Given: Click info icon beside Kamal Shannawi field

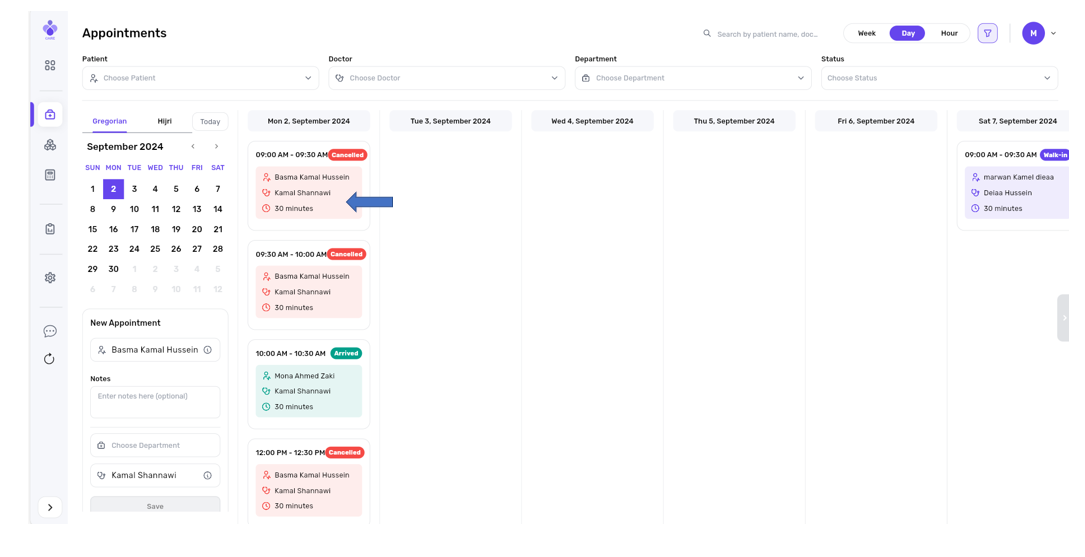Looking at the screenshot, I should point(208,476).
